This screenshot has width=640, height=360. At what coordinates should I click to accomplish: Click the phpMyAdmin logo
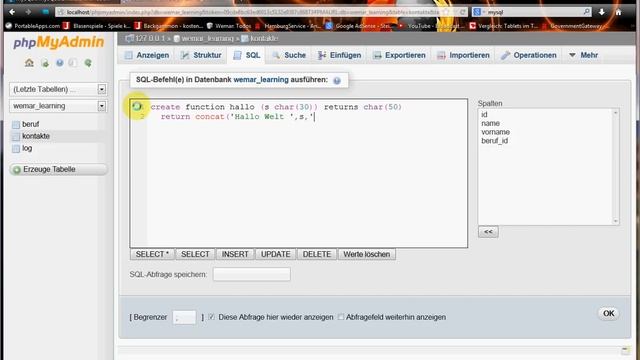(x=59, y=42)
